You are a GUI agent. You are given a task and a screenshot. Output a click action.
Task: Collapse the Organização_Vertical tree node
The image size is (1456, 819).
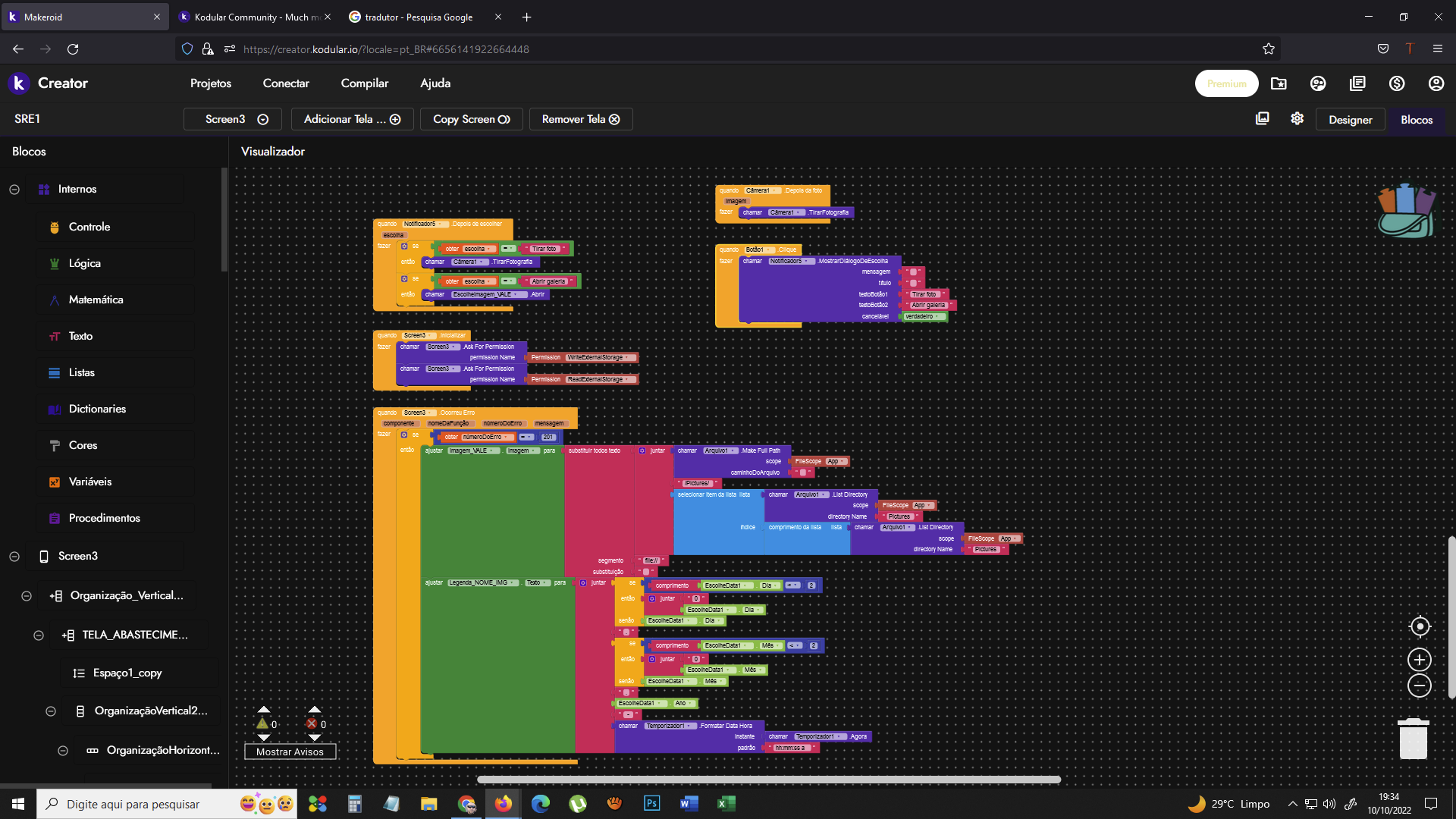[x=27, y=596]
